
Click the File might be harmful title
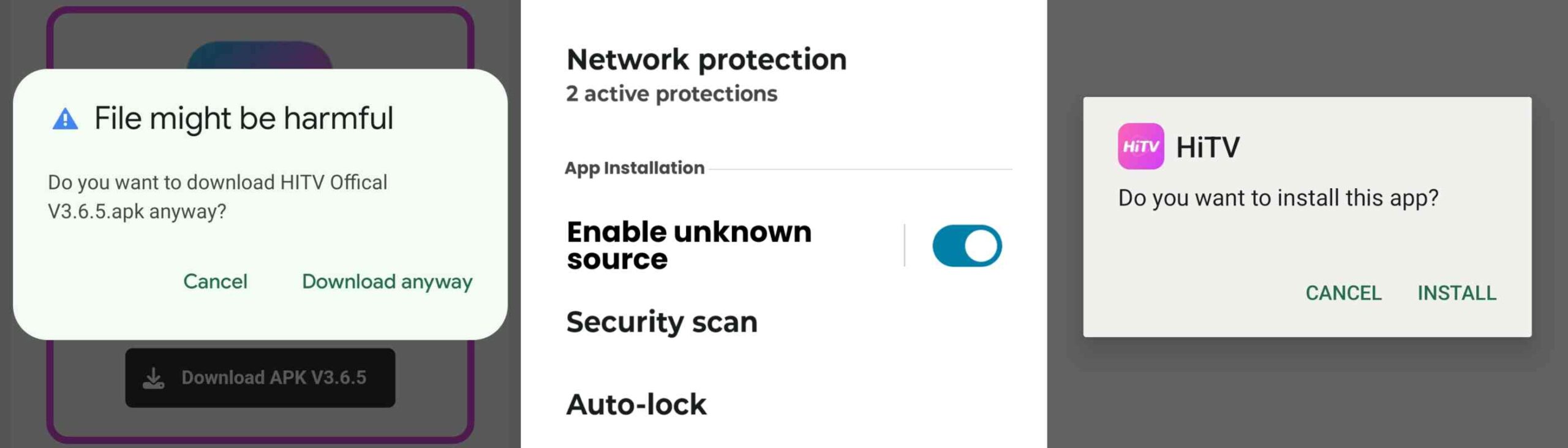point(243,118)
